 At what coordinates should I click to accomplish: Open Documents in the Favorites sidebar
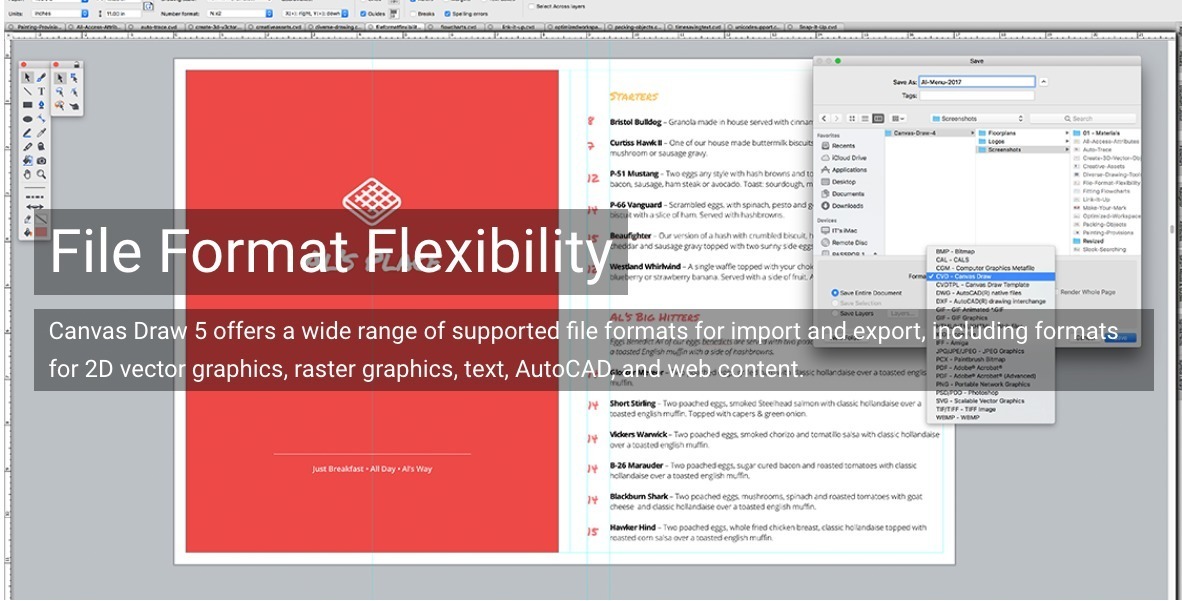pyautogui.click(x=846, y=194)
